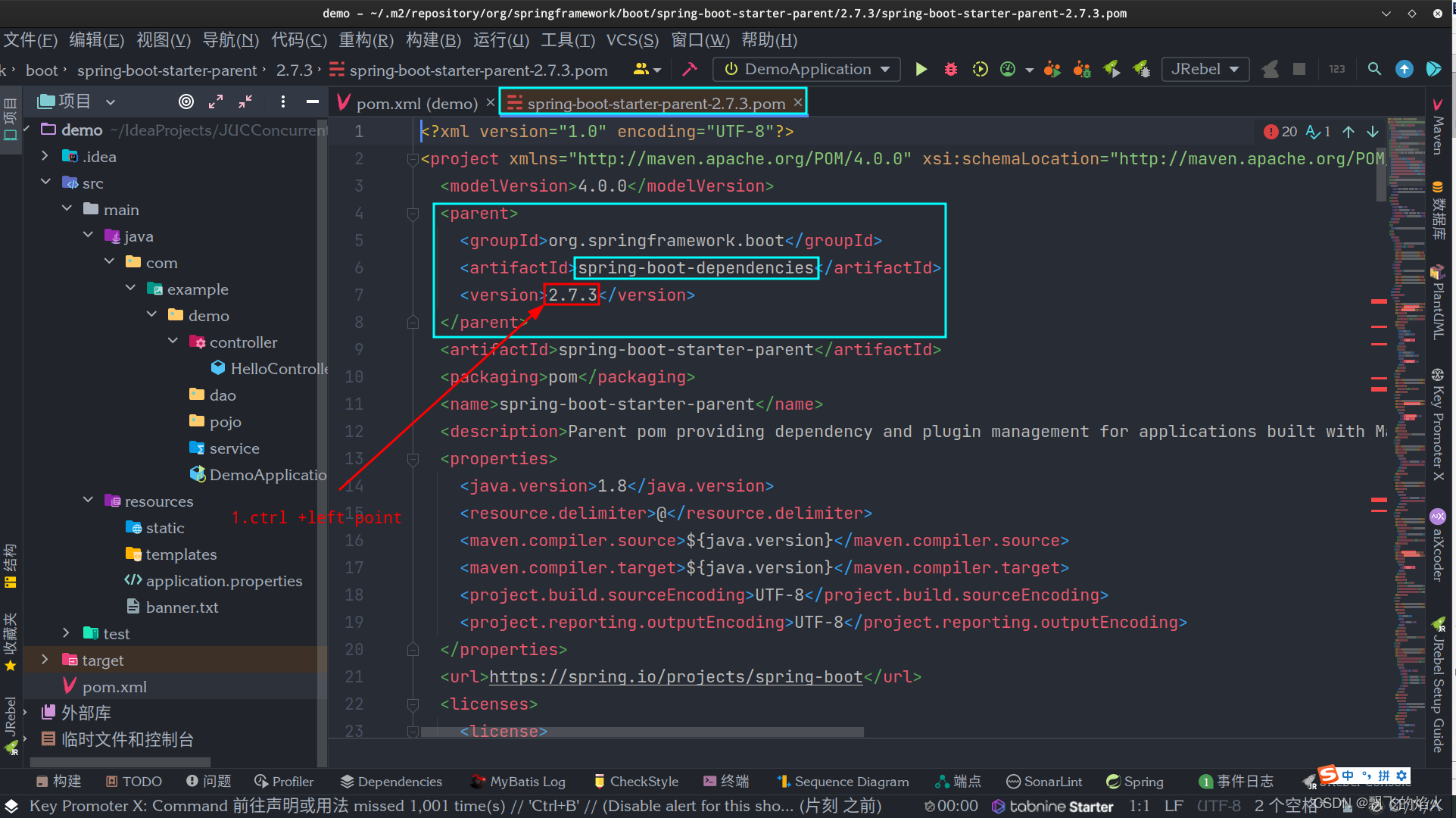
Task: Collapse the controller package
Action: 173,342
